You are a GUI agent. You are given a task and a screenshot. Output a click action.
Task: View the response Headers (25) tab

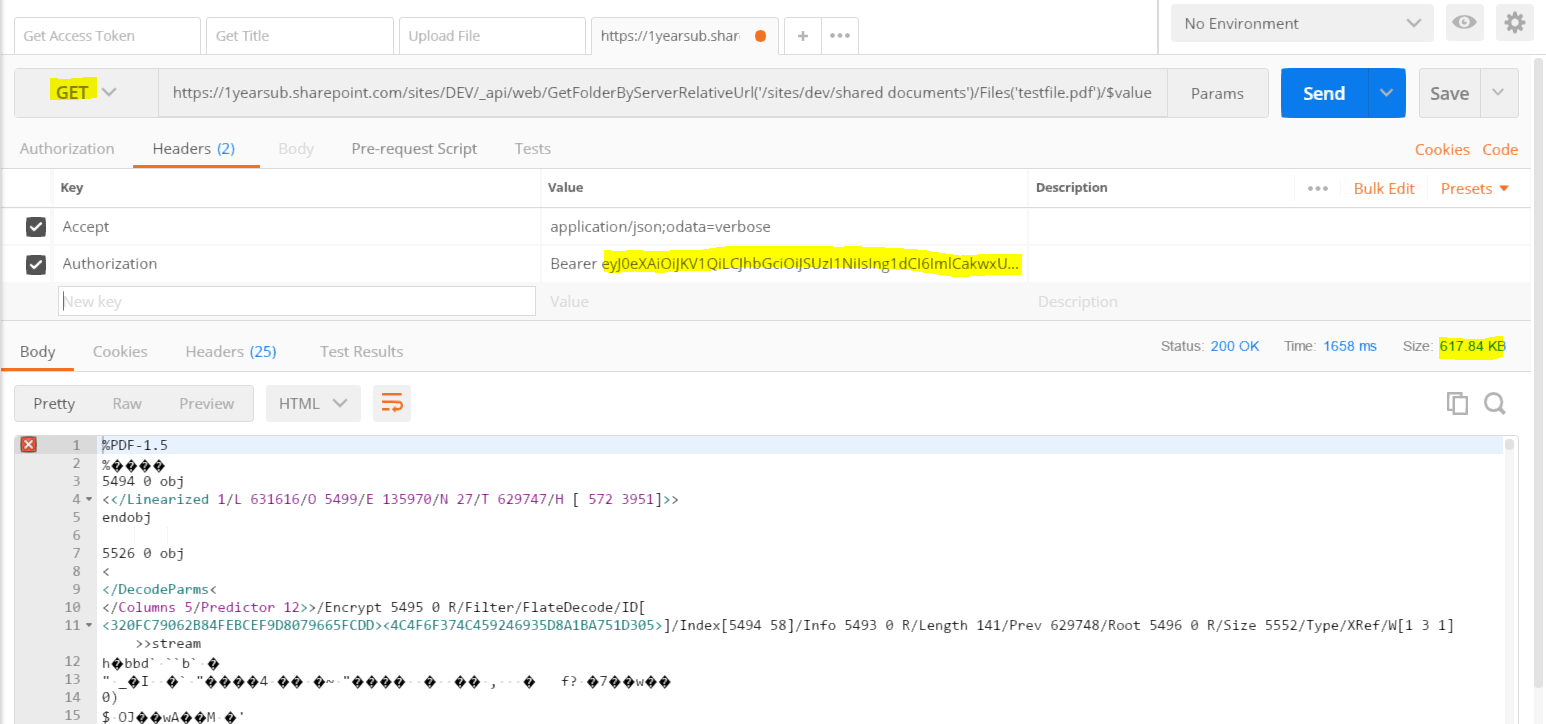(x=230, y=351)
